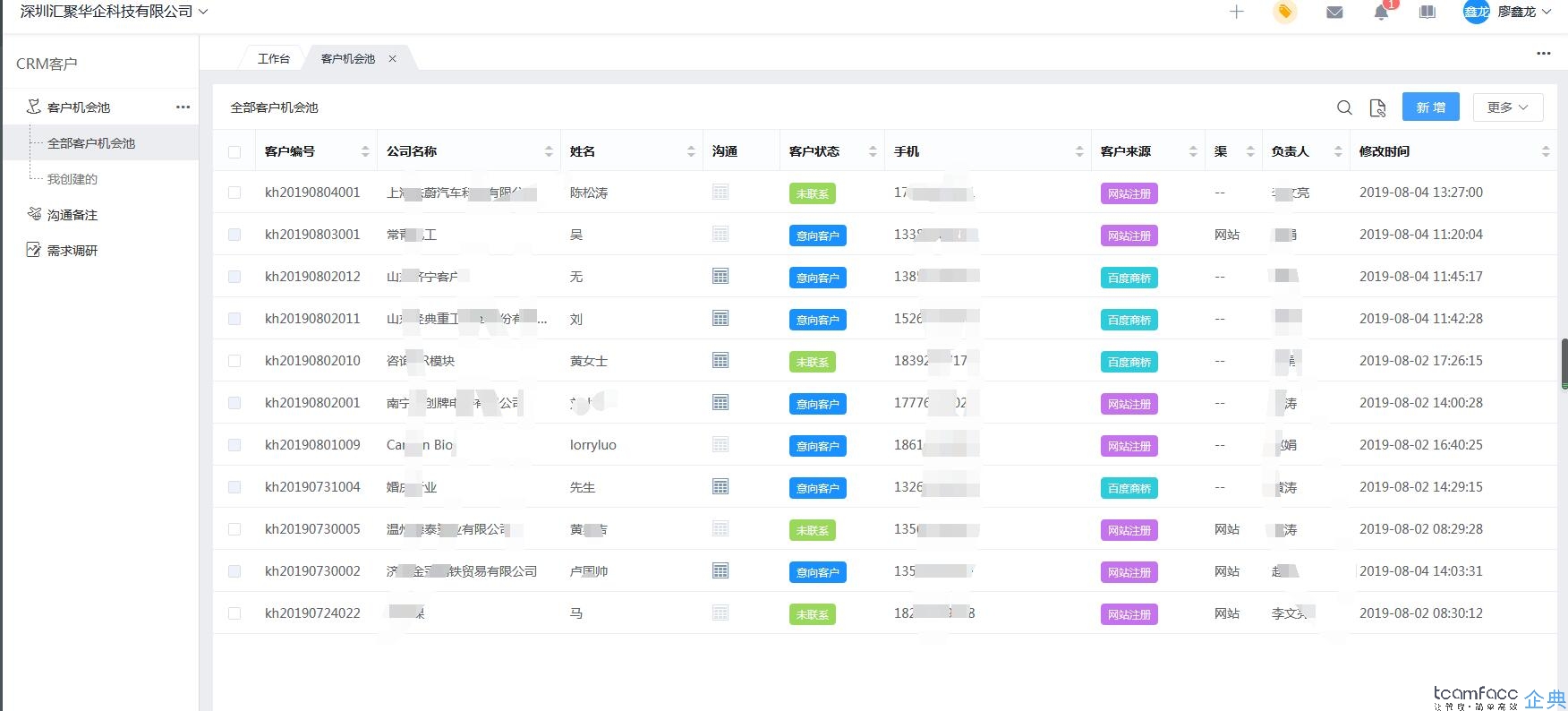
Task: Open the 更多 dropdown button
Action: coord(1508,107)
